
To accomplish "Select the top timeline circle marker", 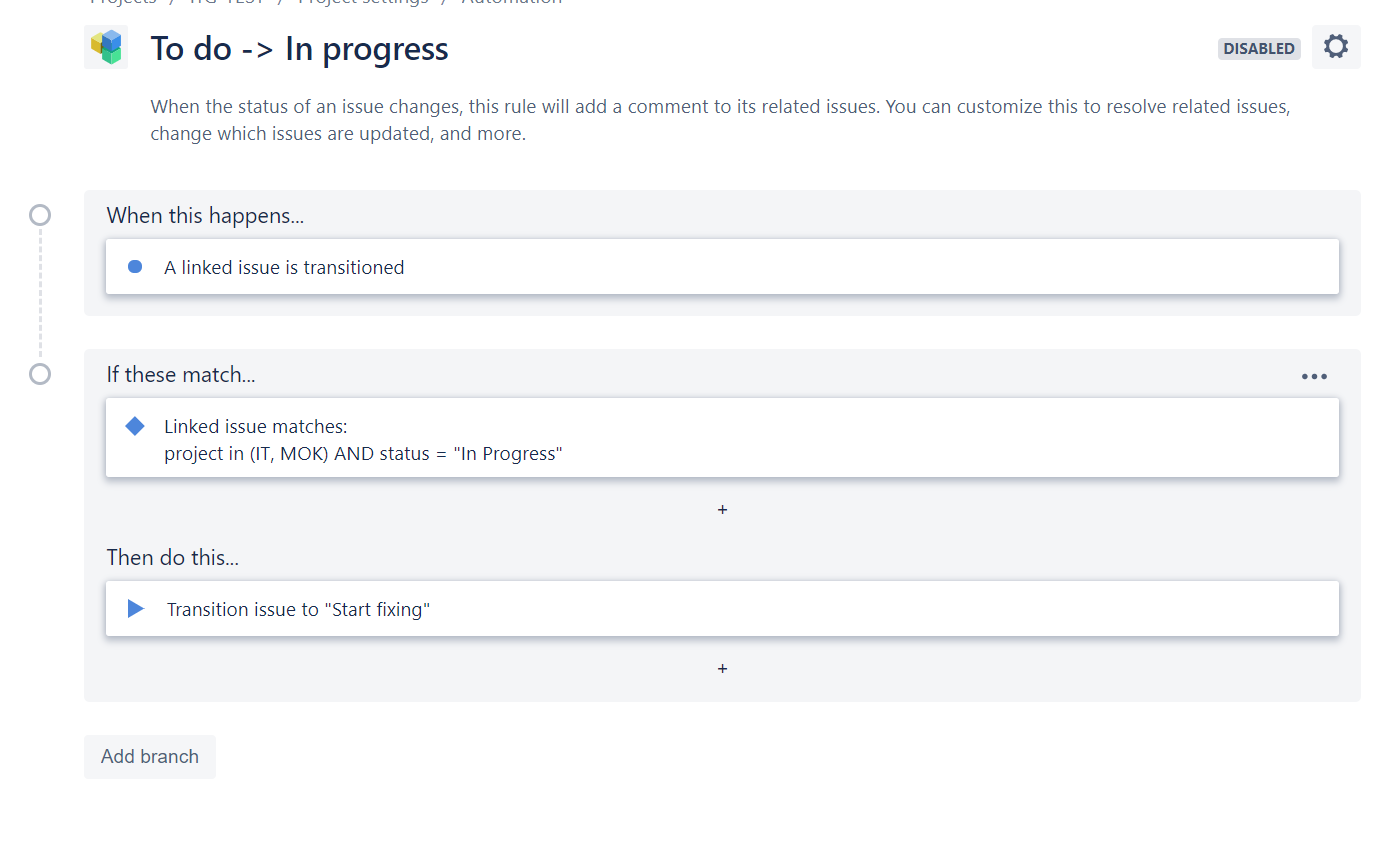I will click(x=40, y=214).
